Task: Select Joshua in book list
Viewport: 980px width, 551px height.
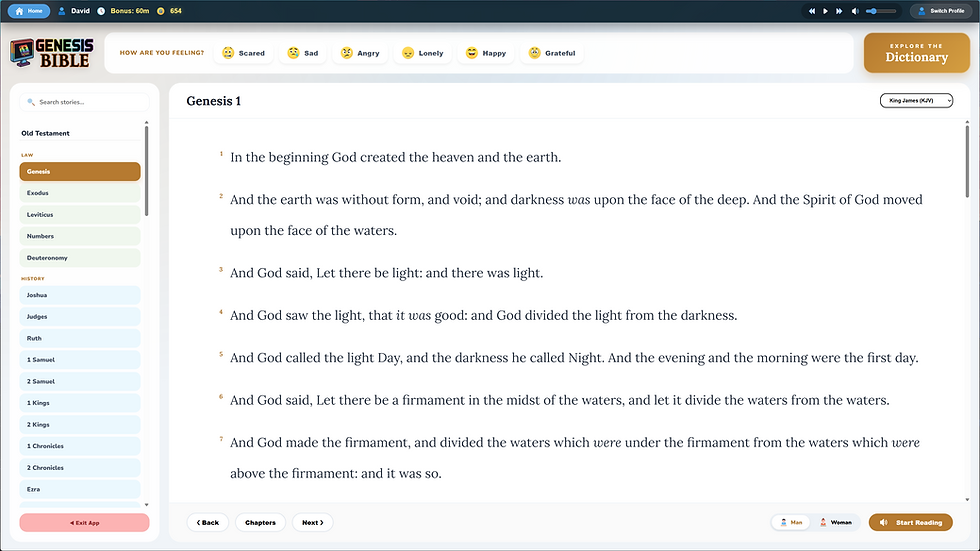Action: coord(80,295)
